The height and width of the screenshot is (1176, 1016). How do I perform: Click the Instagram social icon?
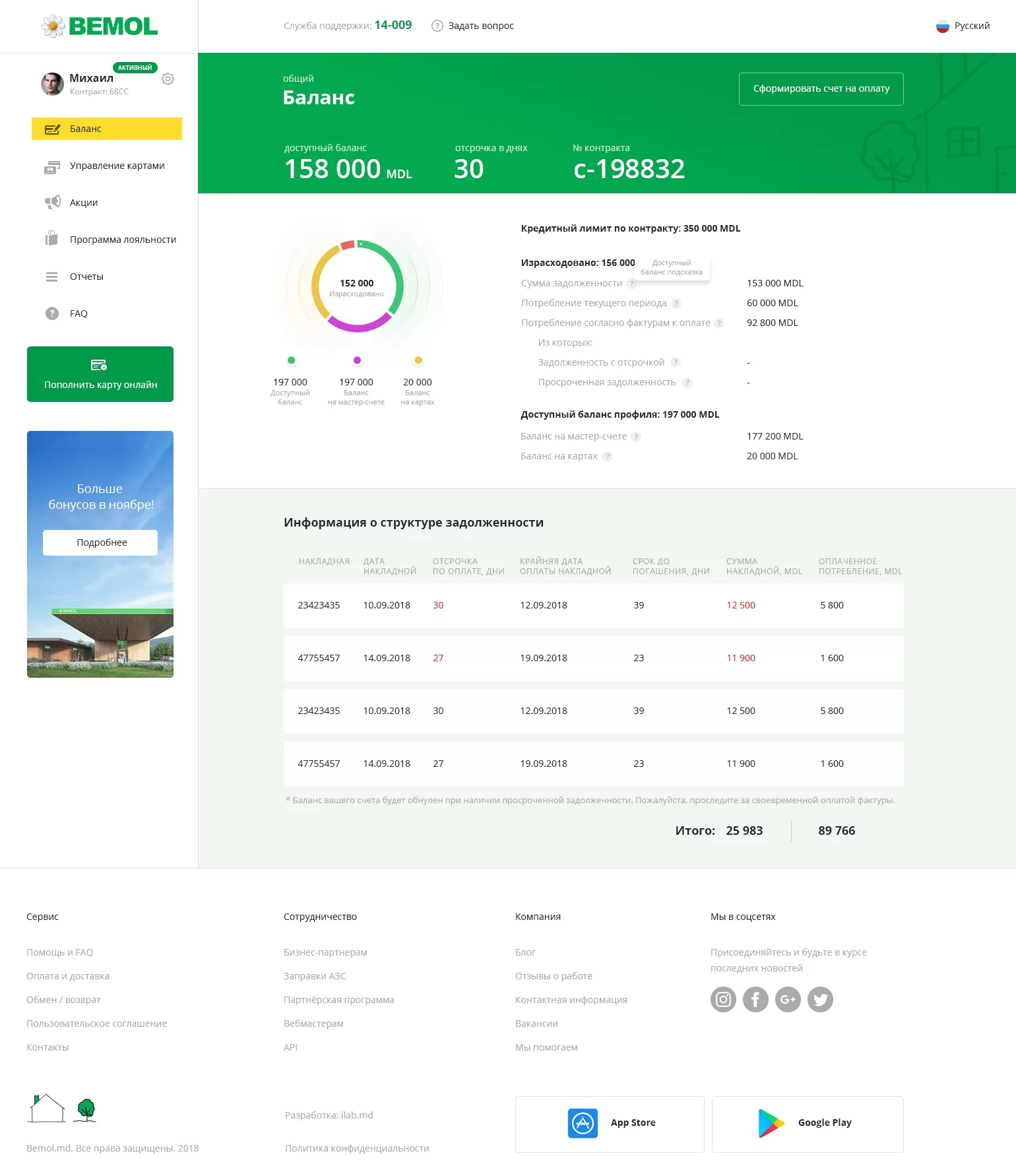[723, 999]
